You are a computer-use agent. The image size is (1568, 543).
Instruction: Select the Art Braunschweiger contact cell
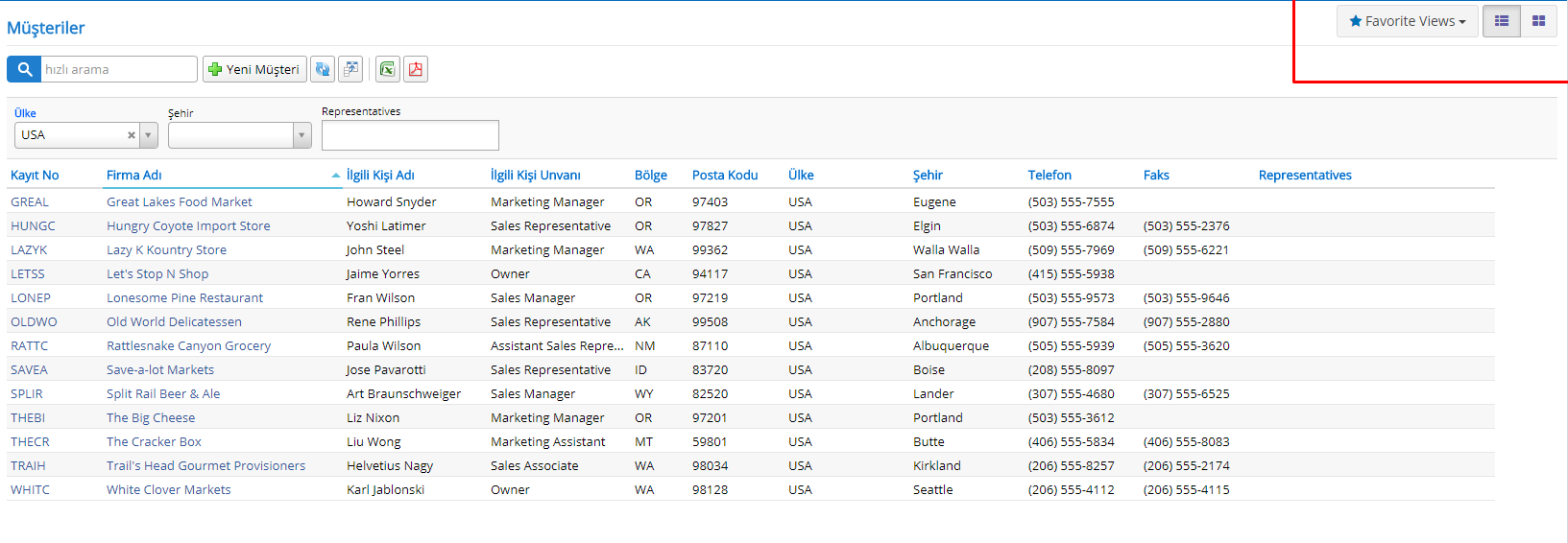click(403, 393)
